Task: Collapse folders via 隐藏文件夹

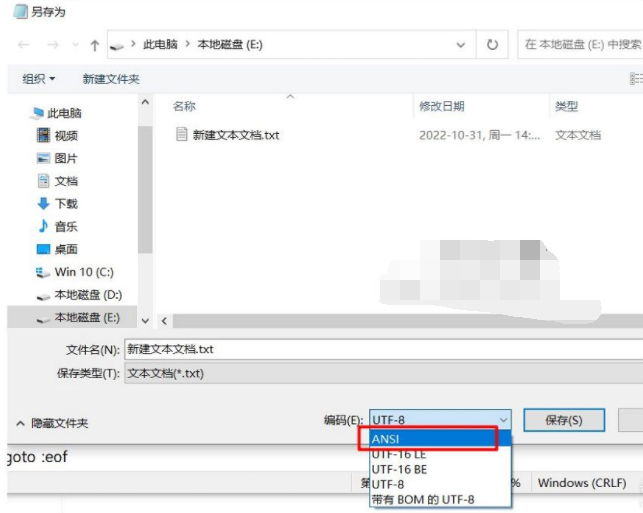Action: (52, 423)
